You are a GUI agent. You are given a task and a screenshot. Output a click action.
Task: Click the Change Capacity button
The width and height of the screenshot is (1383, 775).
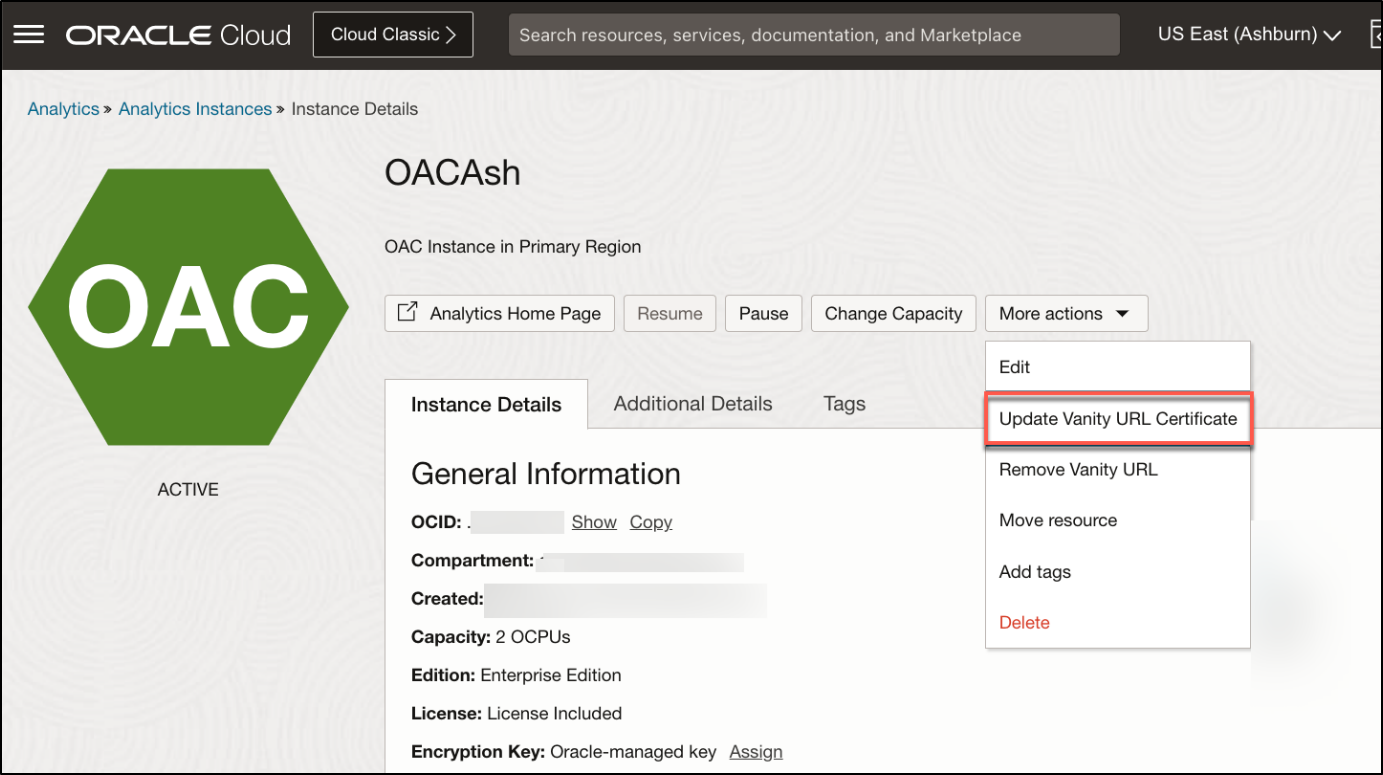coord(893,313)
